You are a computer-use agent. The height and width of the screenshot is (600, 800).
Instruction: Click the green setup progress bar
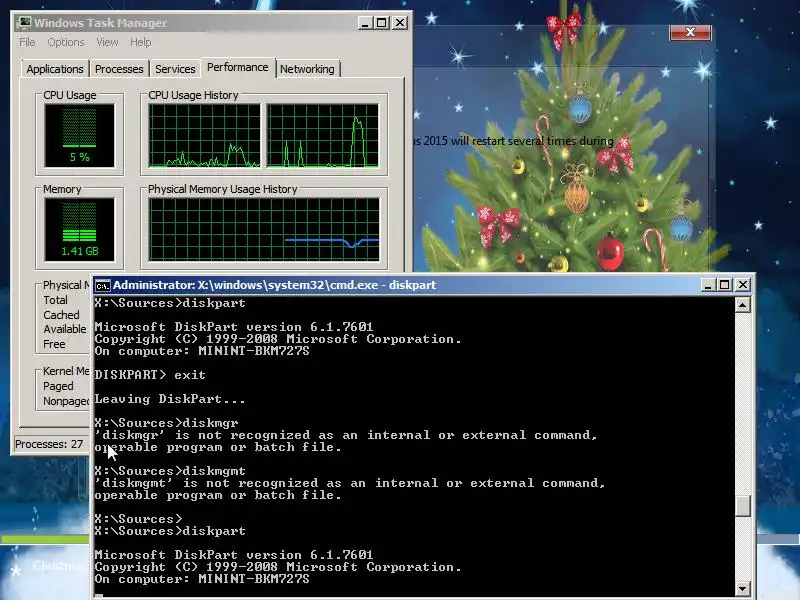(45, 539)
